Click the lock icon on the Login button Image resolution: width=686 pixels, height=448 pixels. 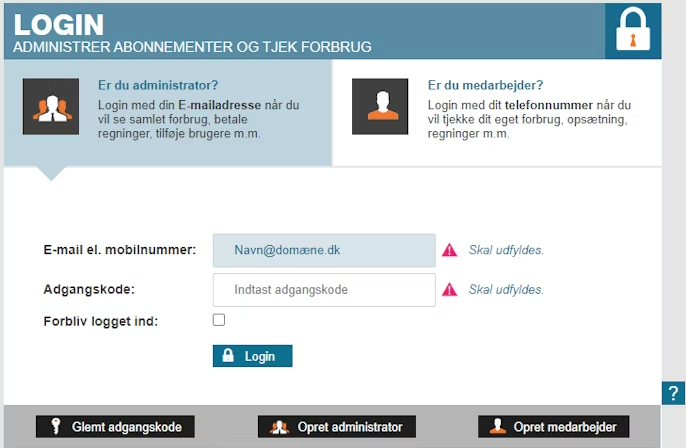(x=228, y=356)
